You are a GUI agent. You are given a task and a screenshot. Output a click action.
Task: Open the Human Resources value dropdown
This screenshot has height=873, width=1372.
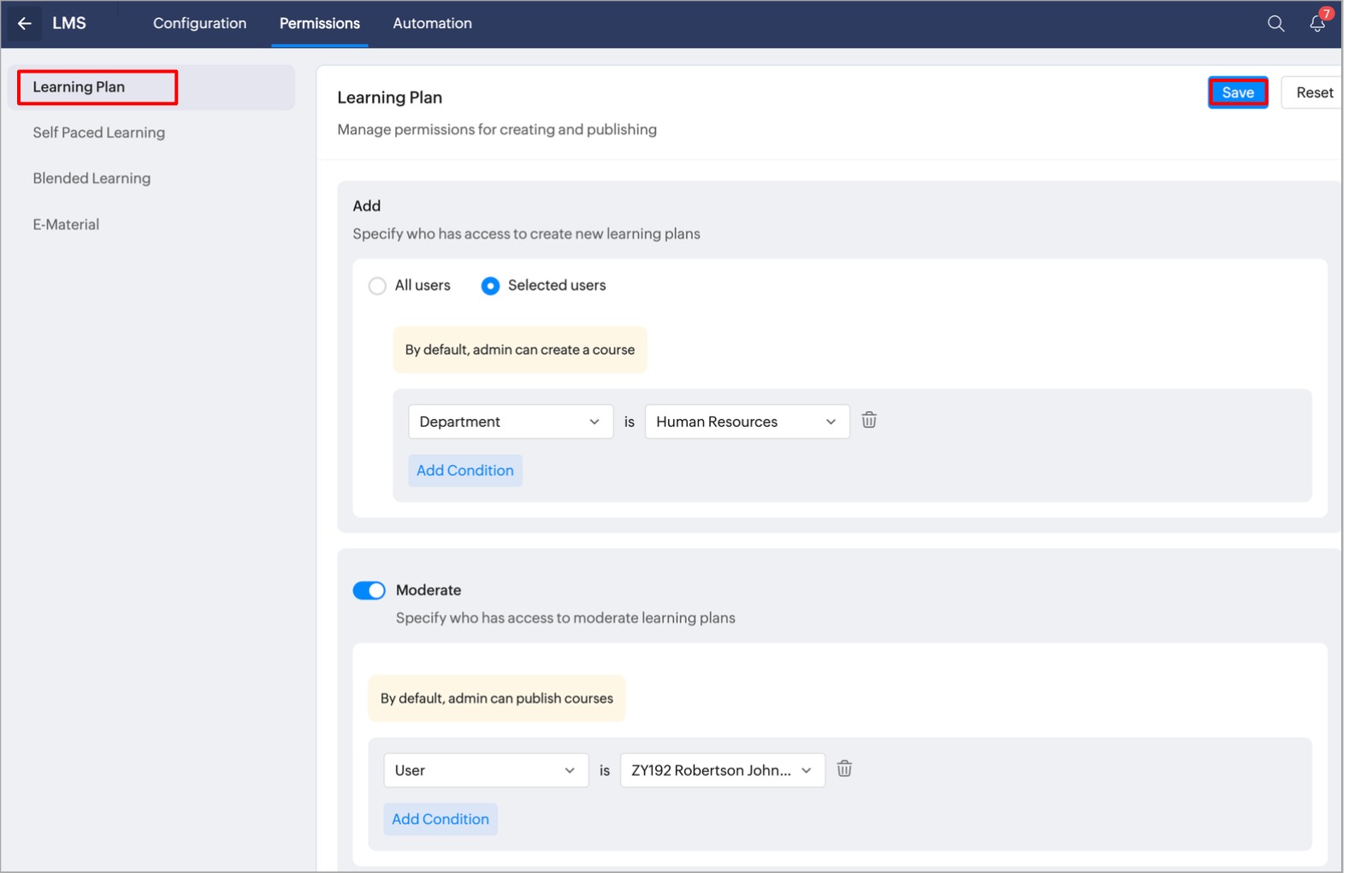tap(747, 422)
